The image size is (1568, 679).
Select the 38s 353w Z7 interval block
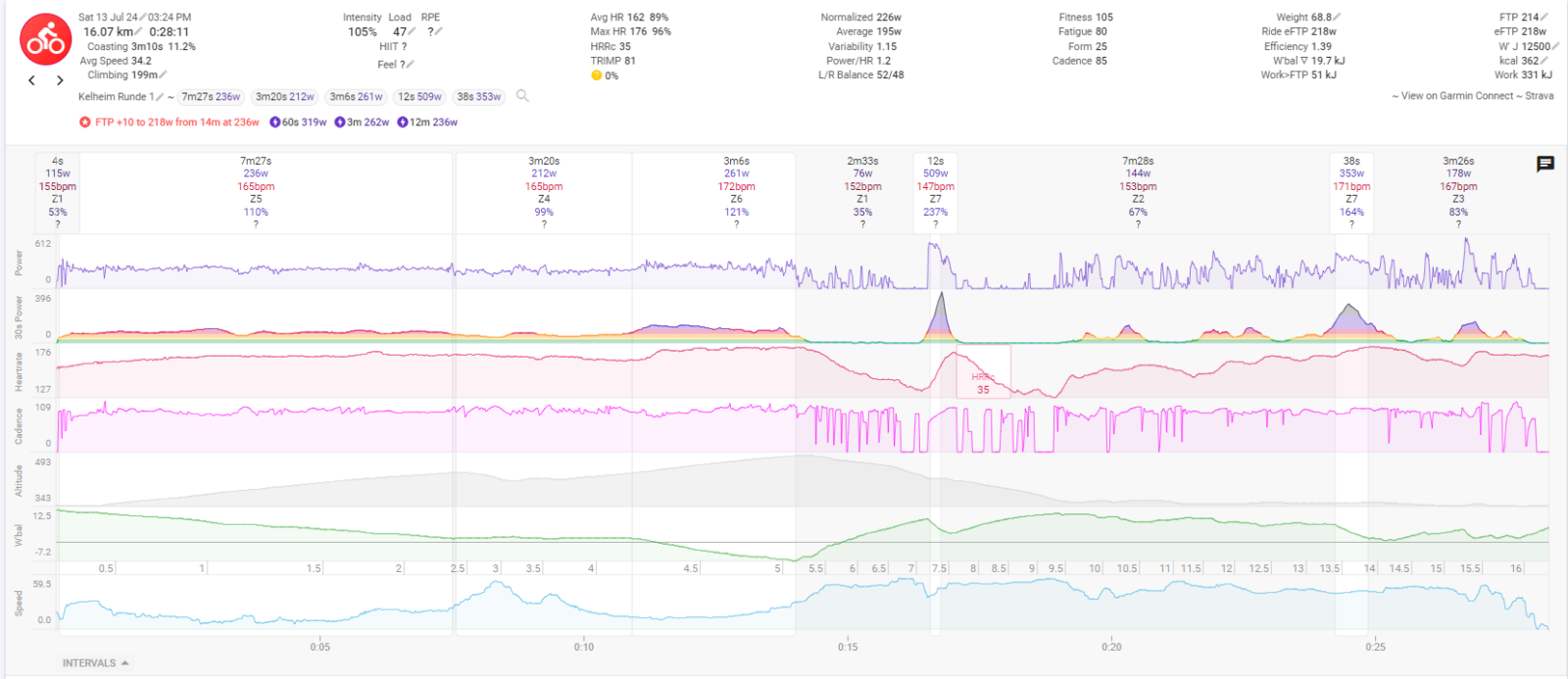pyautogui.click(x=1351, y=192)
